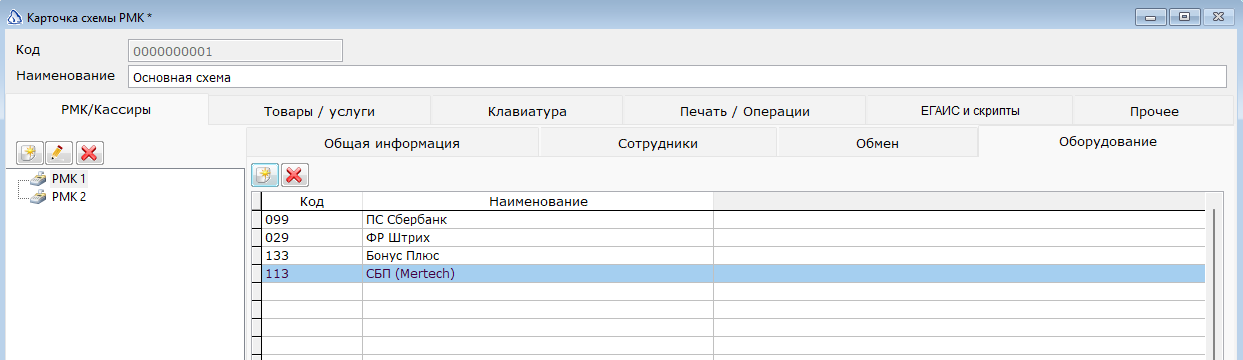Viewport: 1243px width, 360px height.
Task: Open the Прочее tab
Action: tap(1153, 111)
